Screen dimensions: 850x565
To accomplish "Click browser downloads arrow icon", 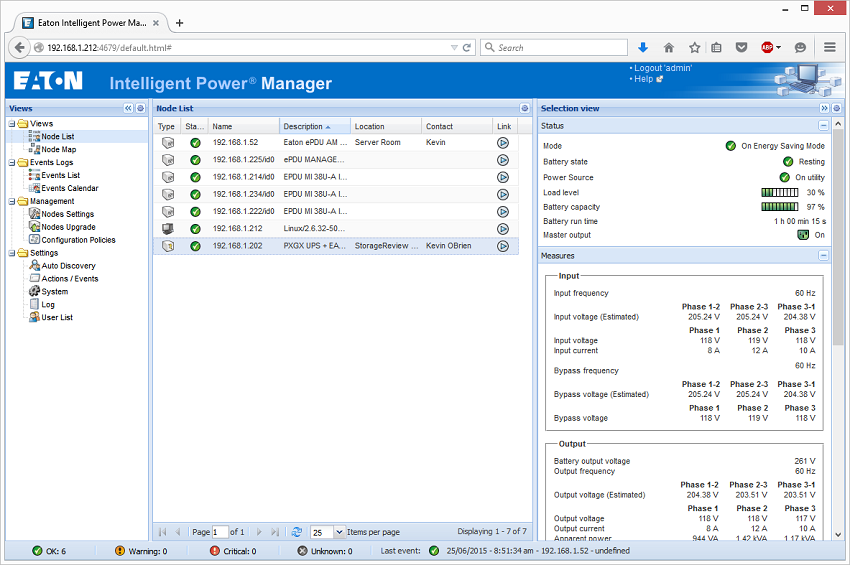I will click(643, 48).
